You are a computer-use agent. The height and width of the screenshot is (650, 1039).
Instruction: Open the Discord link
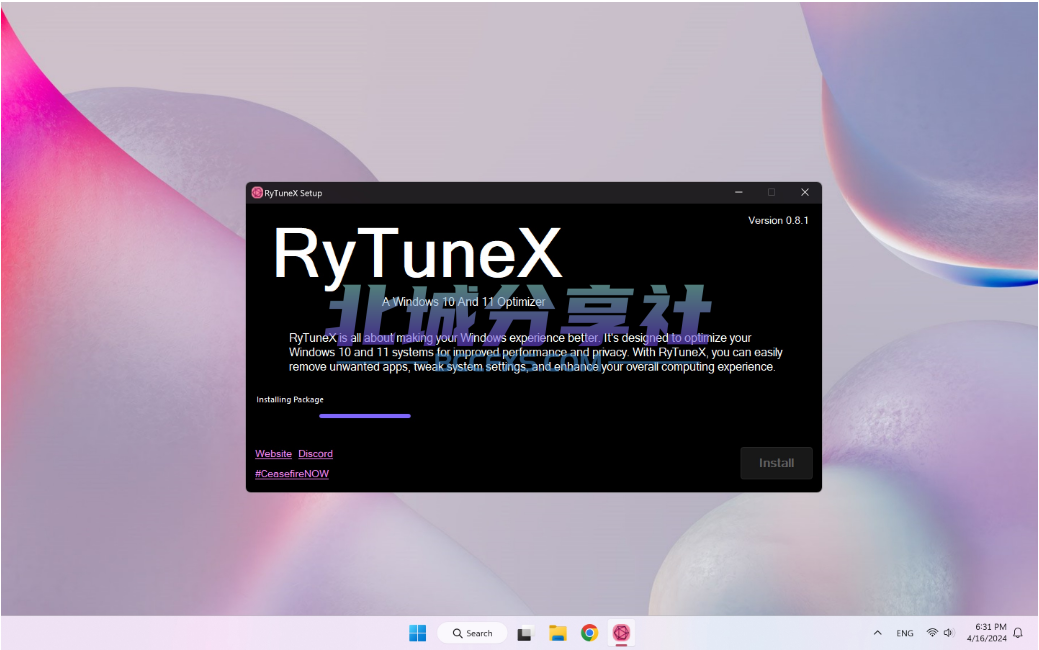pos(315,454)
